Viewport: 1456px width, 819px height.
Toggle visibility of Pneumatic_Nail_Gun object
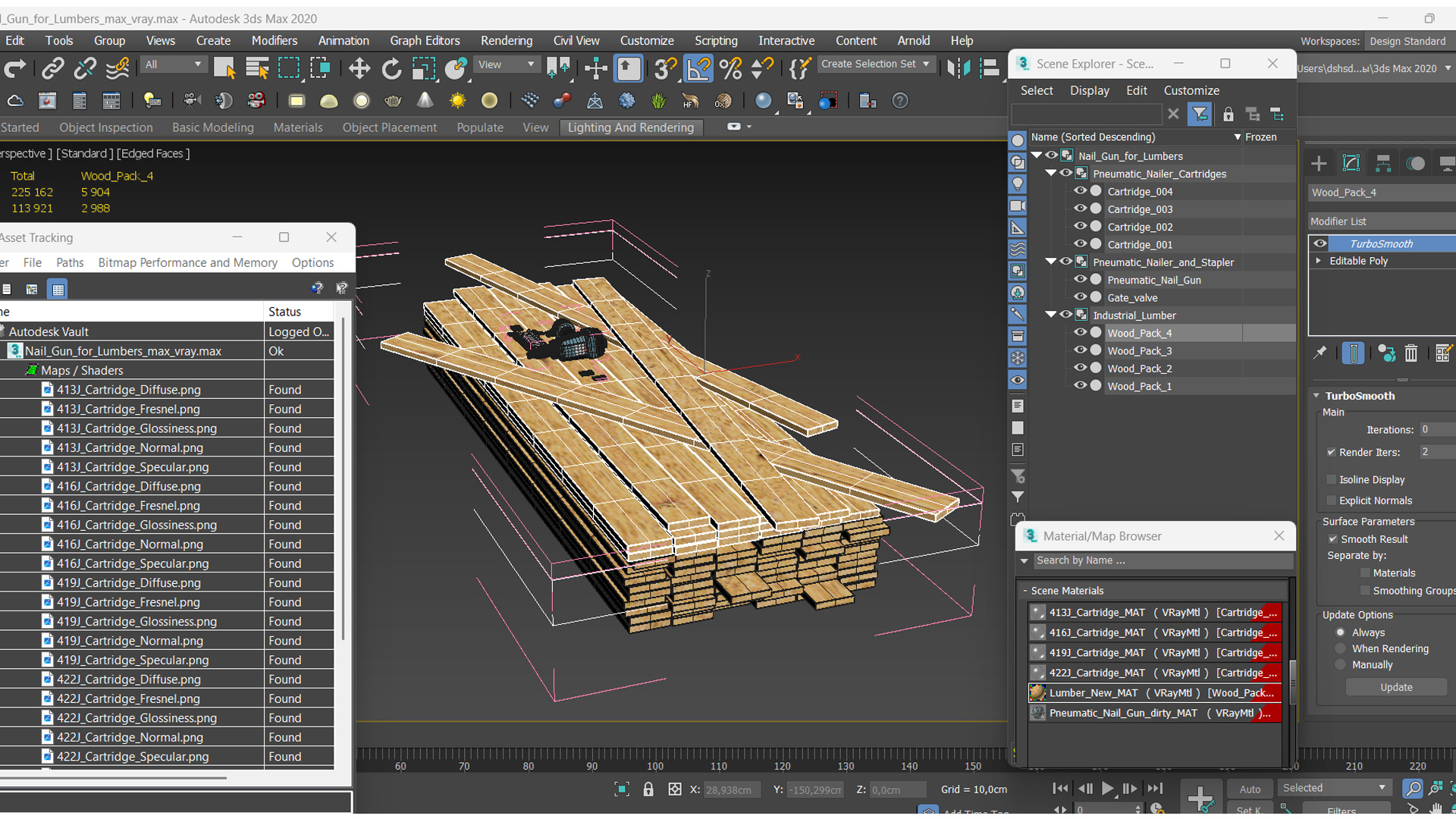tap(1077, 279)
